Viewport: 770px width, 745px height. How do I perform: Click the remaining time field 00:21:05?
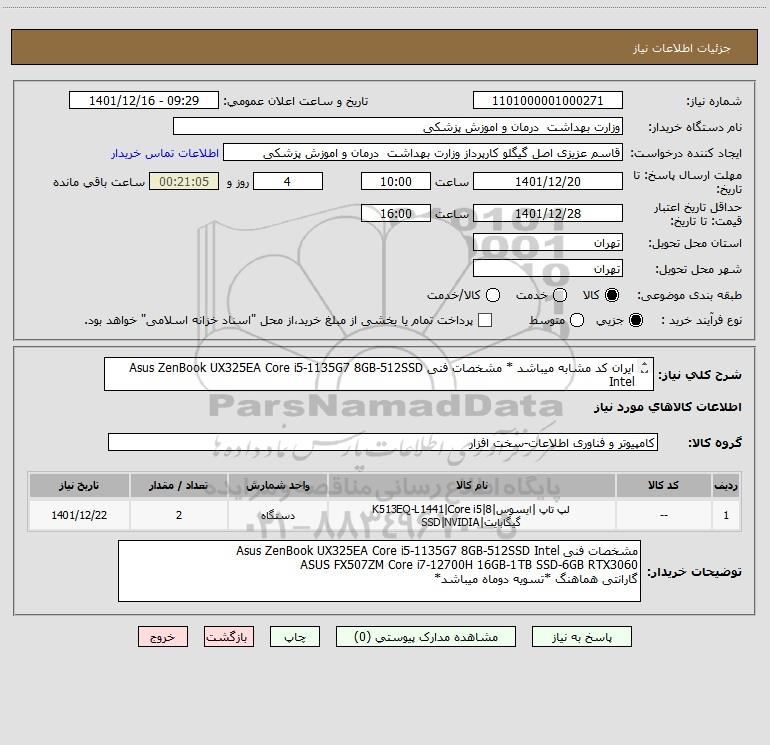click(184, 181)
